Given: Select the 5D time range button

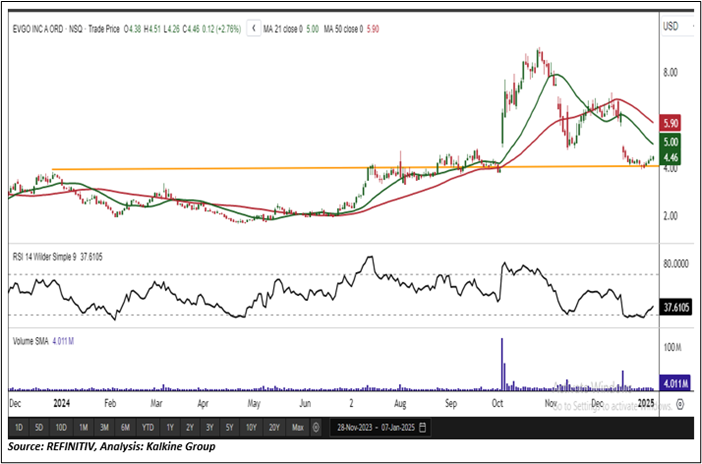Looking at the screenshot, I should (39, 428).
